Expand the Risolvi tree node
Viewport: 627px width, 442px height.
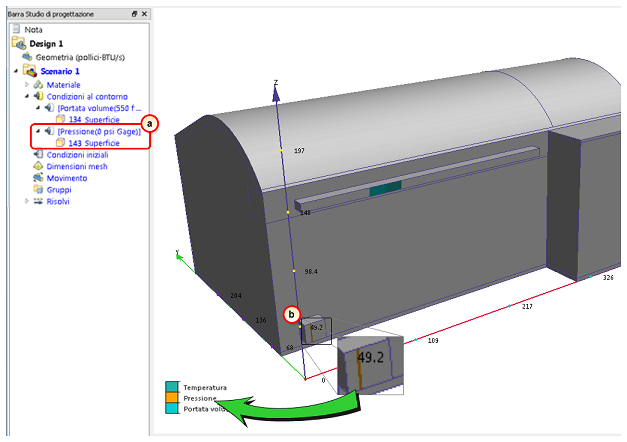coord(27,201)
